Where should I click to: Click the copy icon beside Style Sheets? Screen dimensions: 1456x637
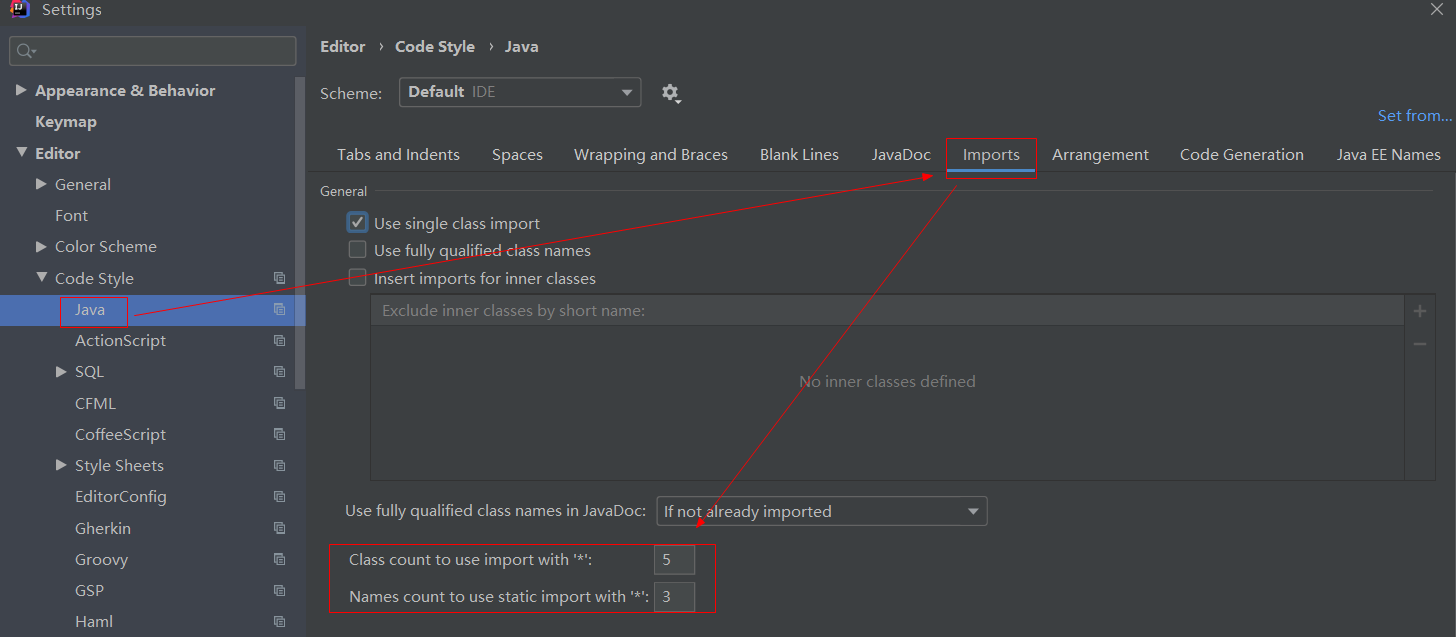coord(279,466)
